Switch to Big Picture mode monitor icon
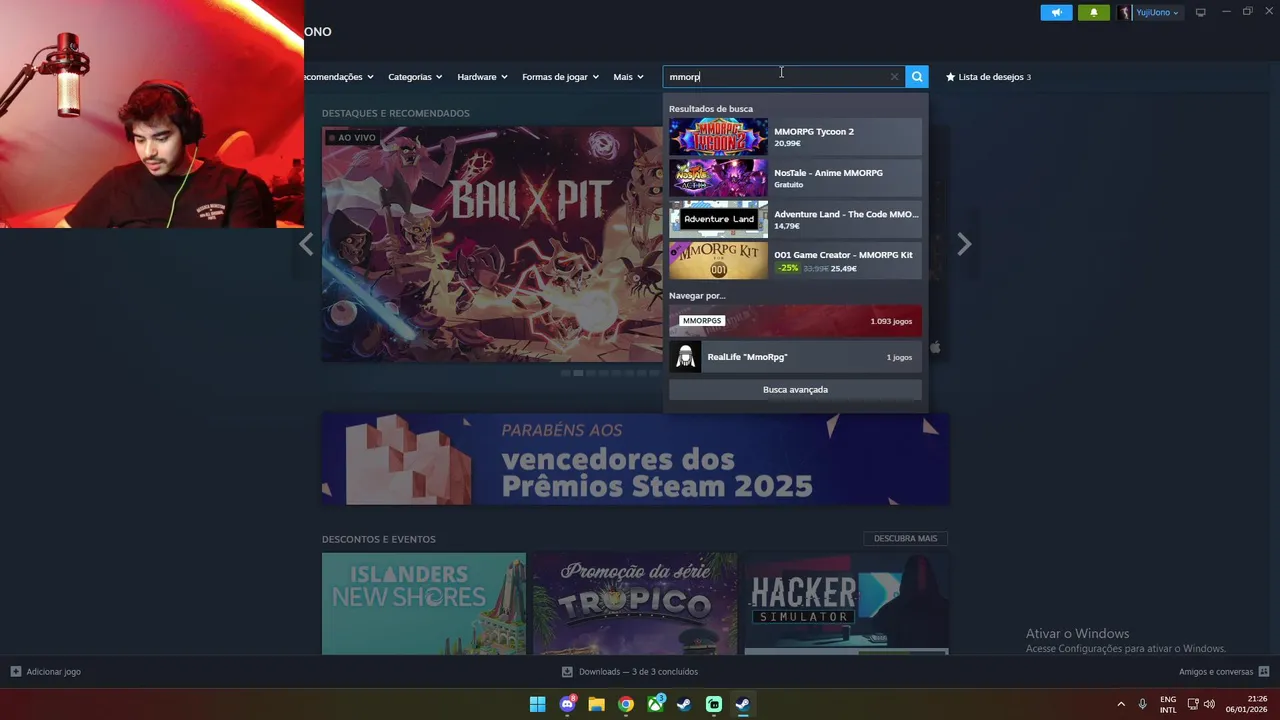Image resolution: width=1280 pixels, height=720 pixels. pyautogui.click(x=1200, y=13)
